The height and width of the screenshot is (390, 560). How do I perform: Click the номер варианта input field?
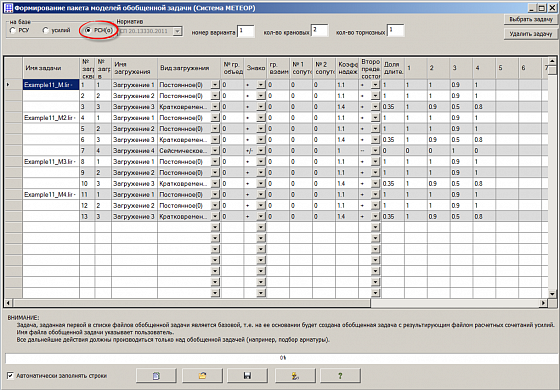[246, 31]
